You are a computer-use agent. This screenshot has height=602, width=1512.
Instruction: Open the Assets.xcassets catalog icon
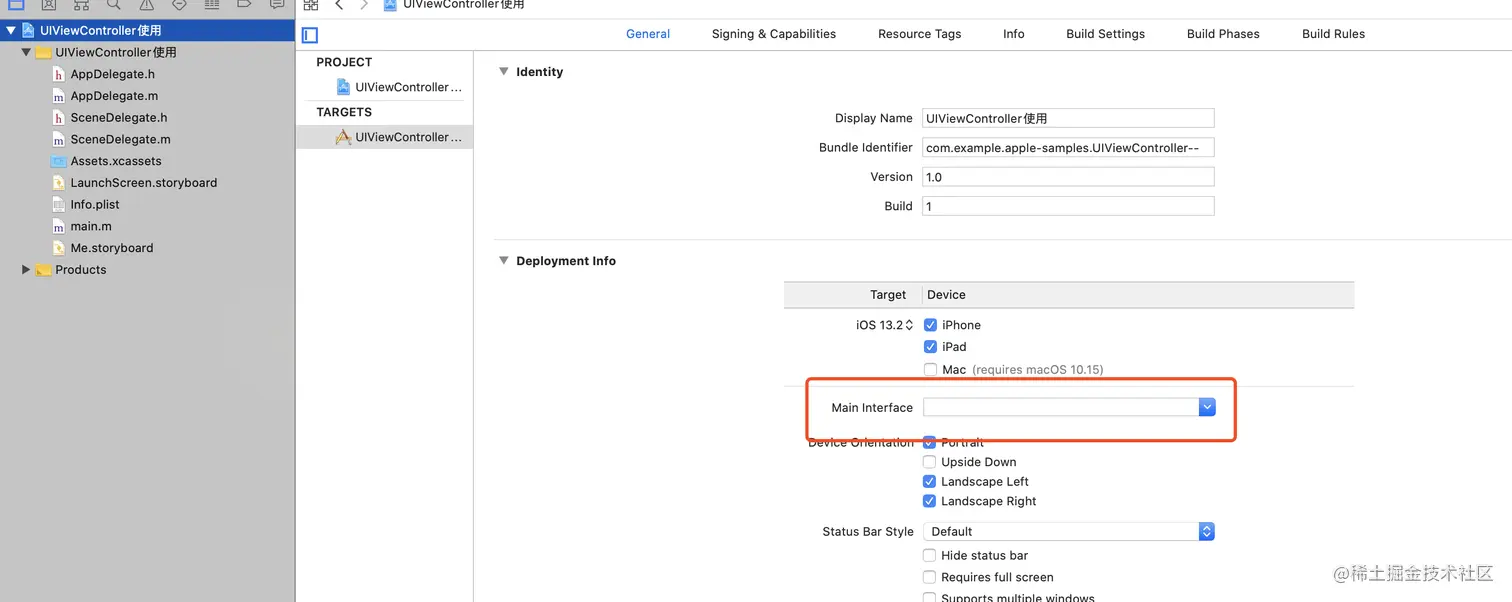tap(59, 161)
